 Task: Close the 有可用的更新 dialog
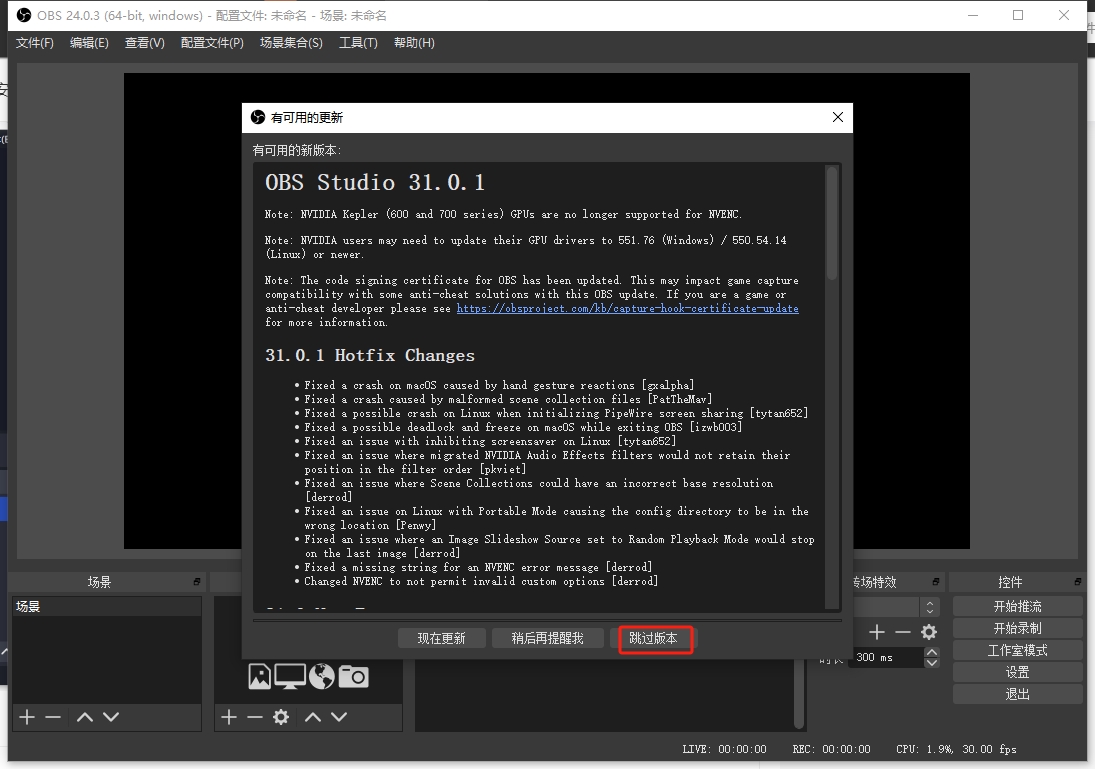point(838,117)
